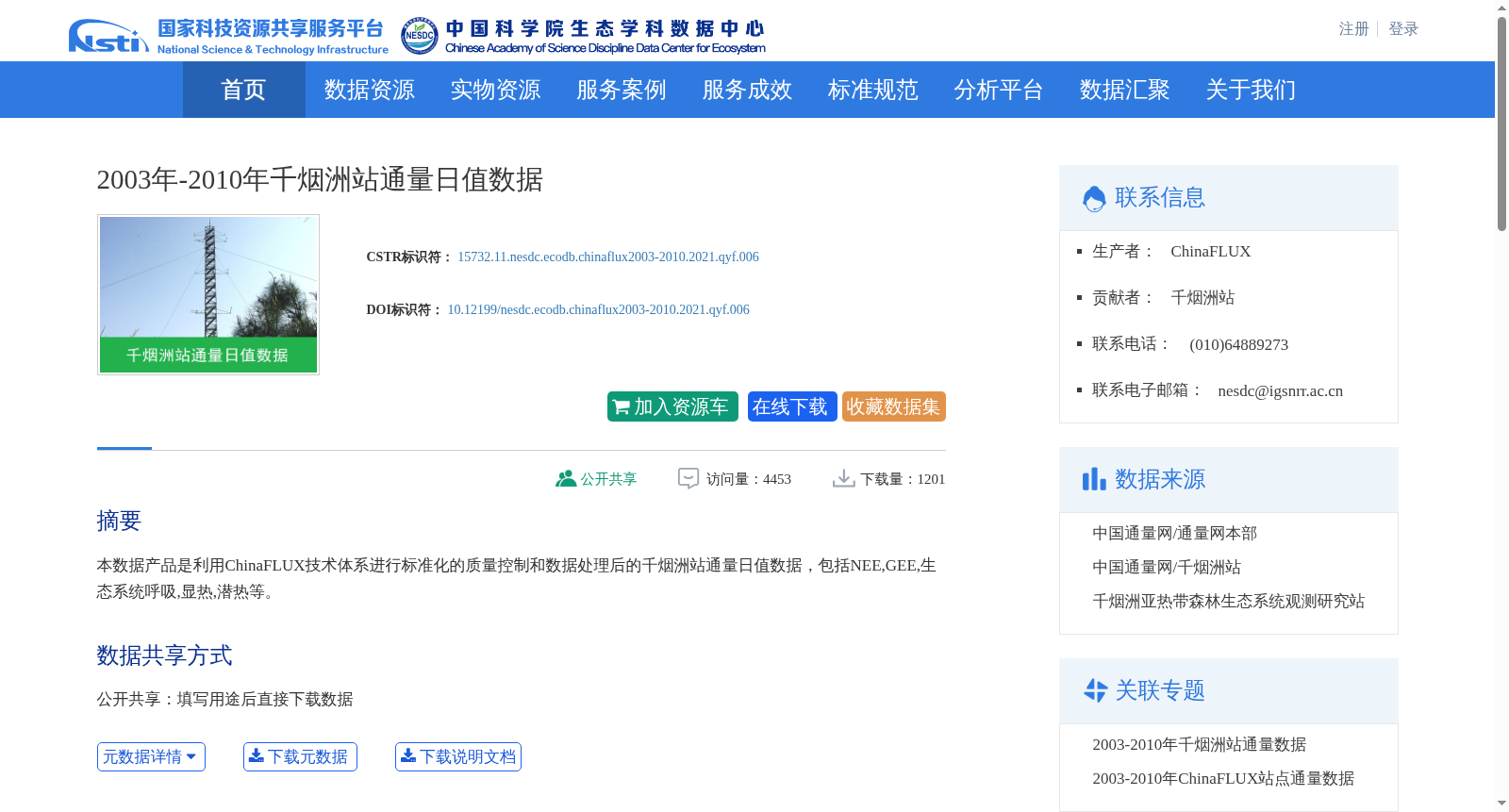This screenshot has width=1509, height=812.
Task: Open the CSTR identifier link
Action: 608,257
